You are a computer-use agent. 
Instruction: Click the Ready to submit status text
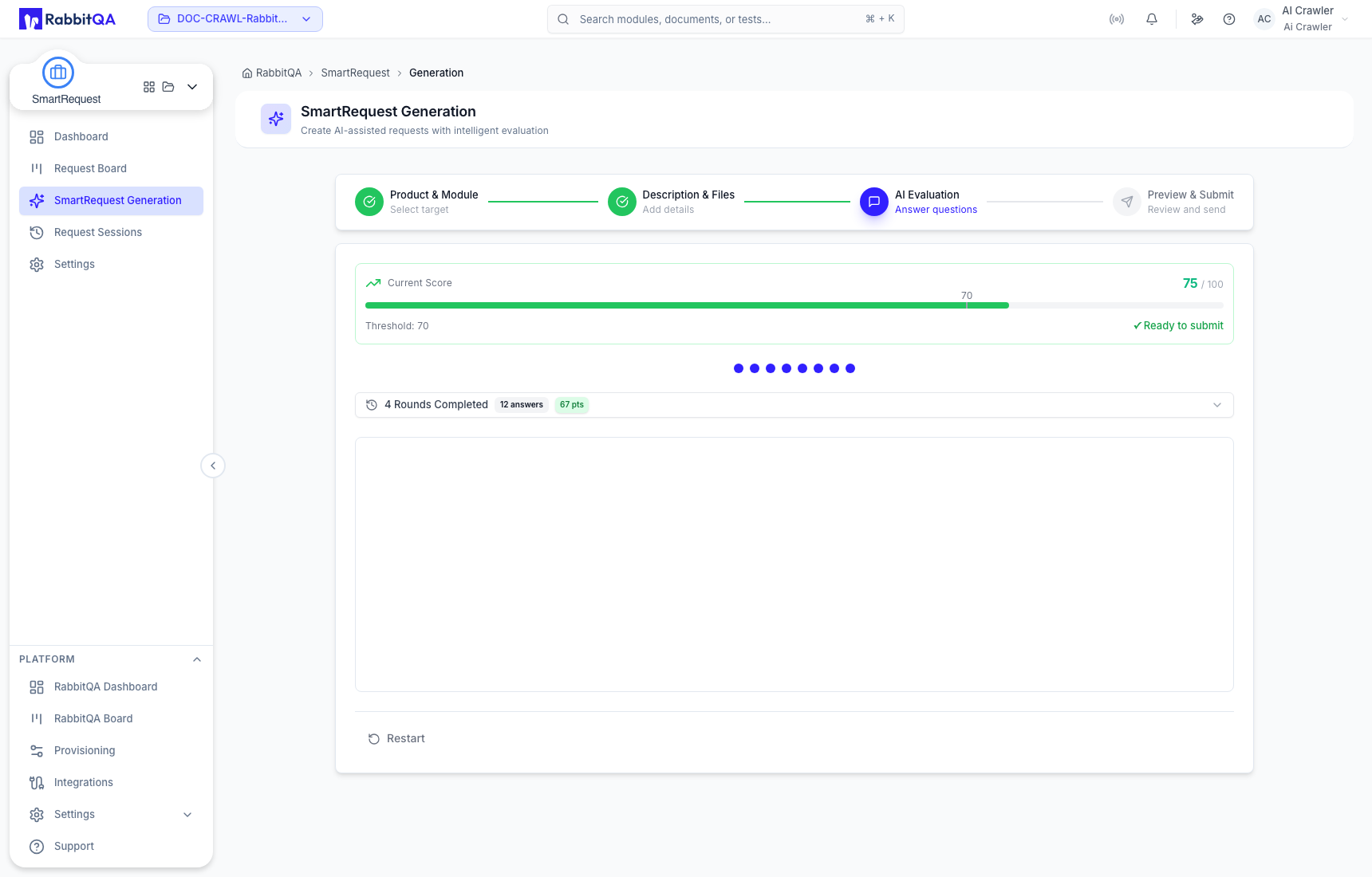1178,326
